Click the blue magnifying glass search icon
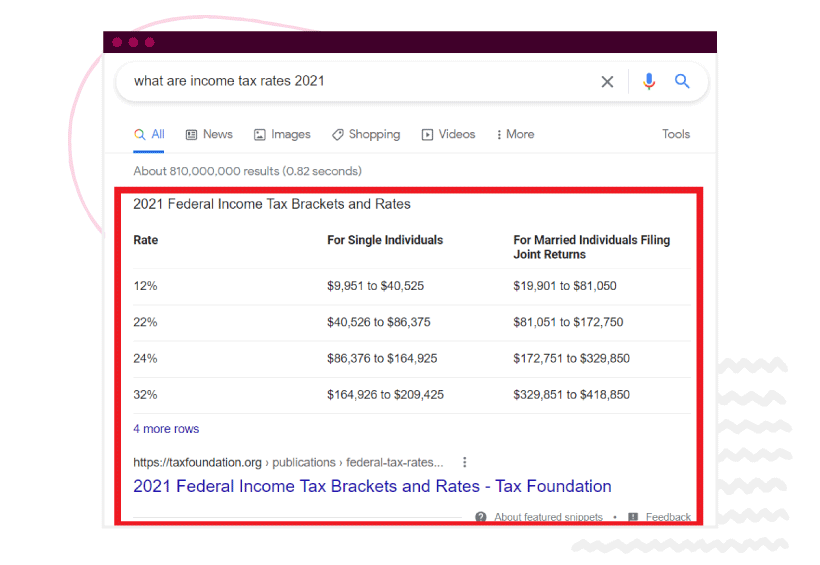Viewport: 820px width, 565px height. coord(681,81)
